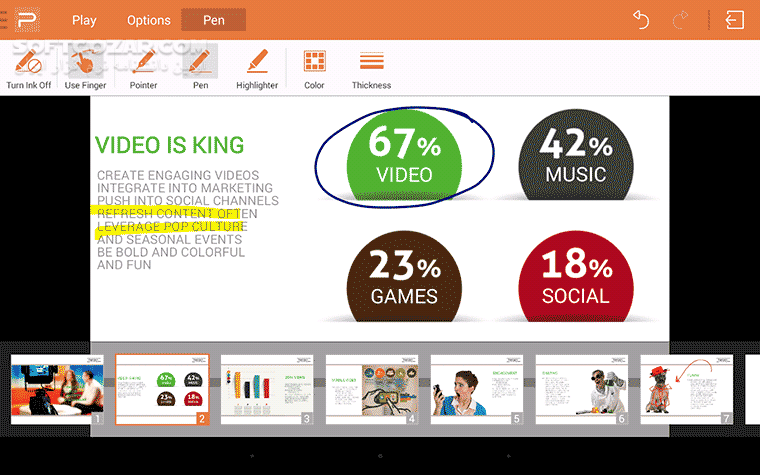Open the Options tab
The height and width of the screenshot is (475, 760).
click(148, 20)
